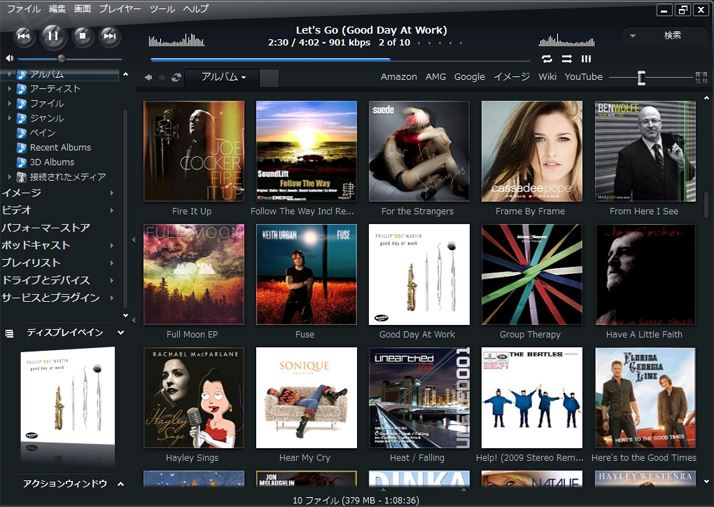Select アーティスト in the tree
714x507 pixels.
point(55,89)
